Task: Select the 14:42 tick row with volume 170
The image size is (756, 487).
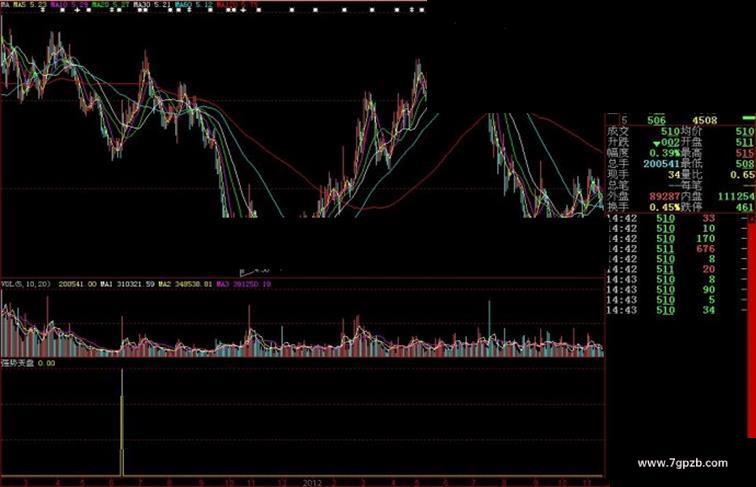Action: [x=661, y=239]
